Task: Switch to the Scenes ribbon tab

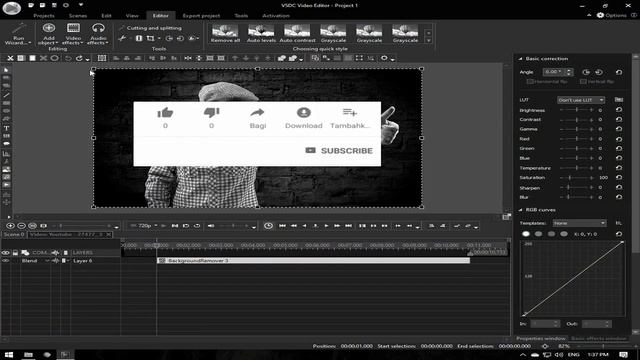Action: tap(78, 16)
